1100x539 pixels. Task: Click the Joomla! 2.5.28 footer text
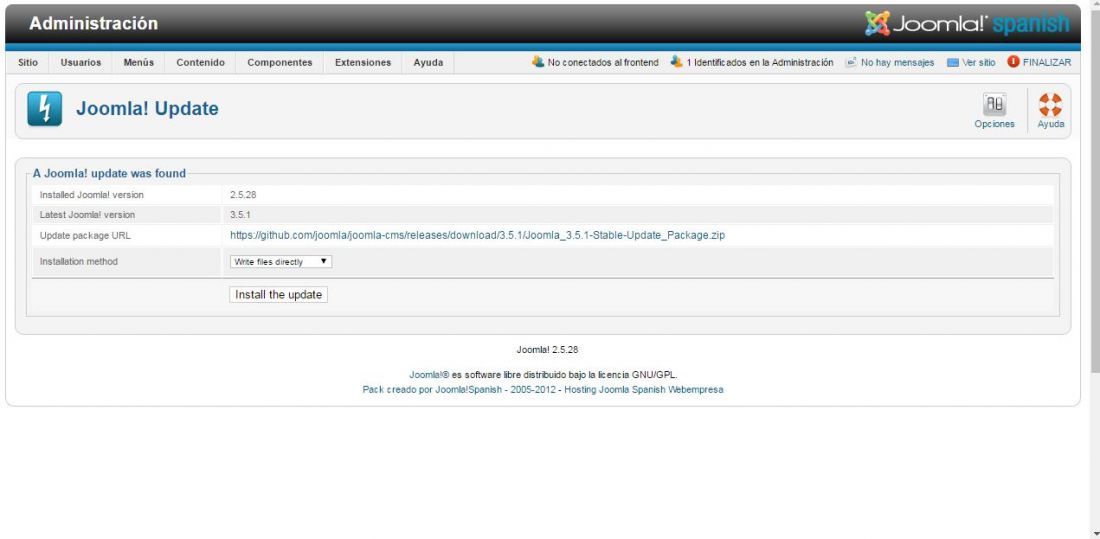547,350
